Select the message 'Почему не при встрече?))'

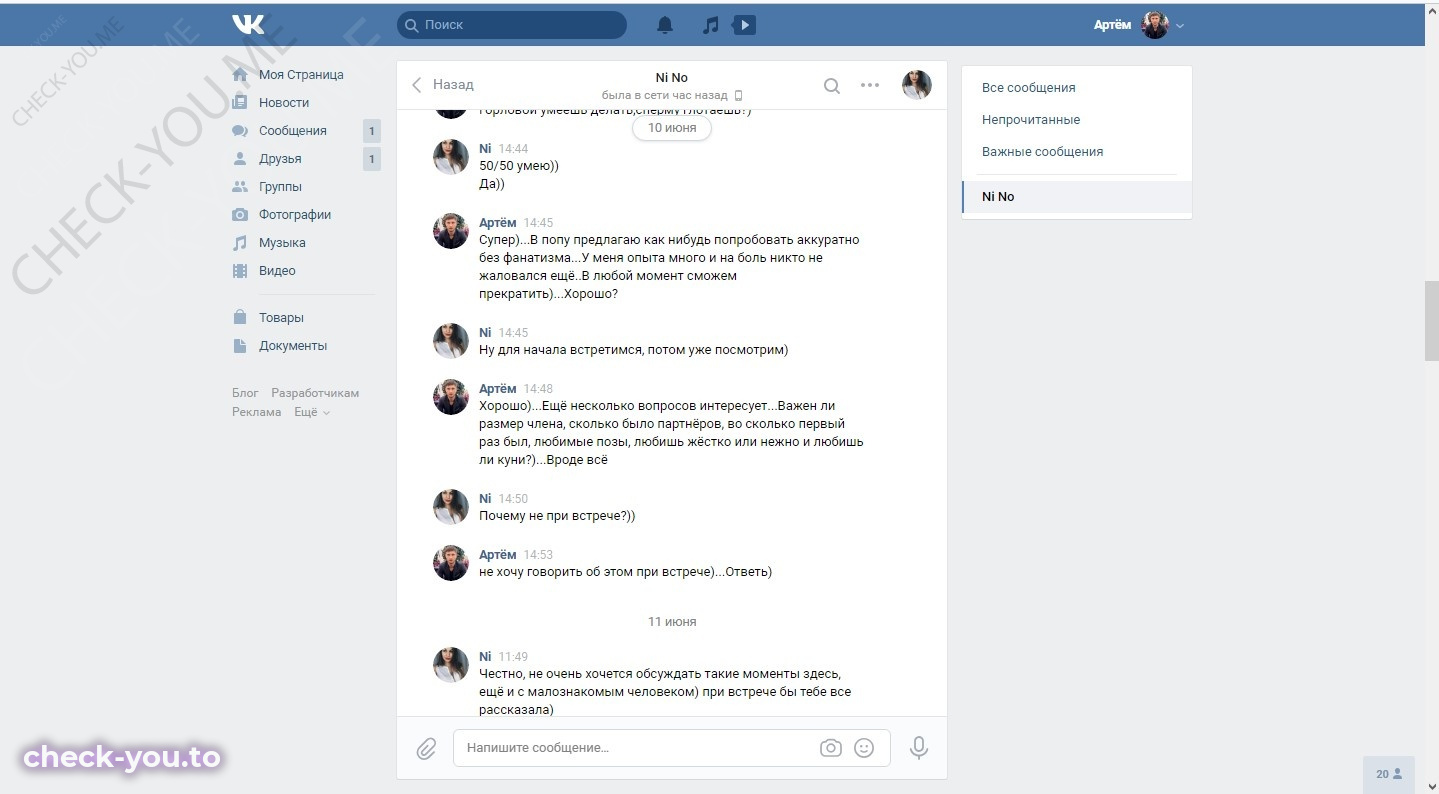557,516
